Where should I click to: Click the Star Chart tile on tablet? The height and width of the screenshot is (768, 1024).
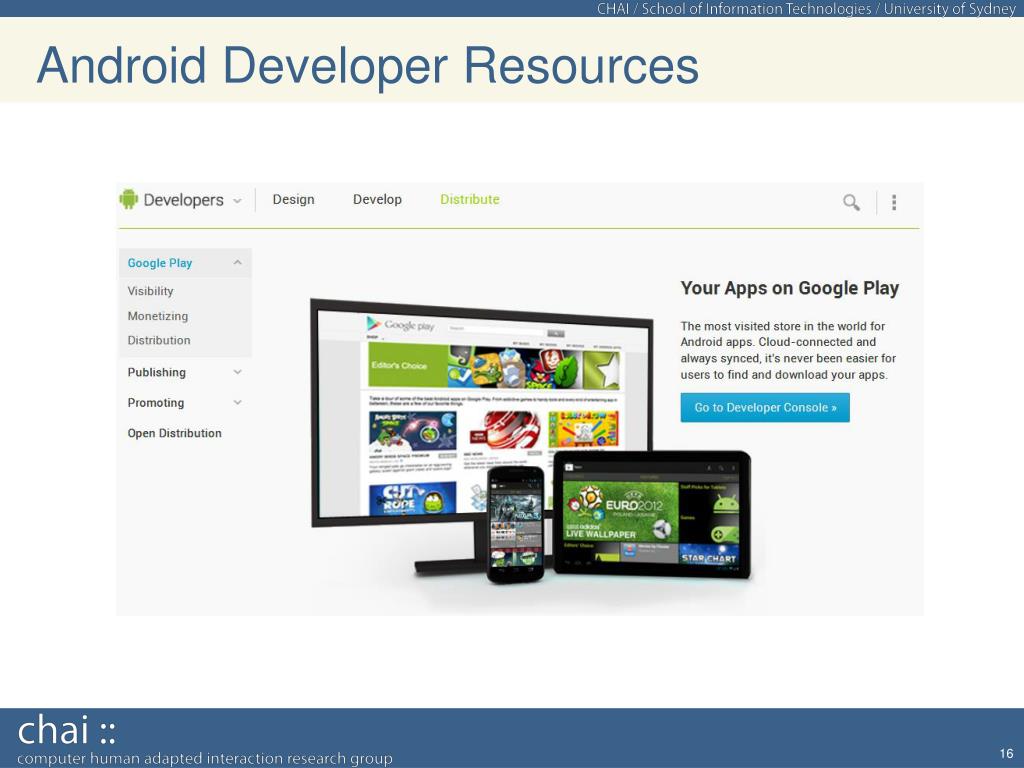point(709,552)
